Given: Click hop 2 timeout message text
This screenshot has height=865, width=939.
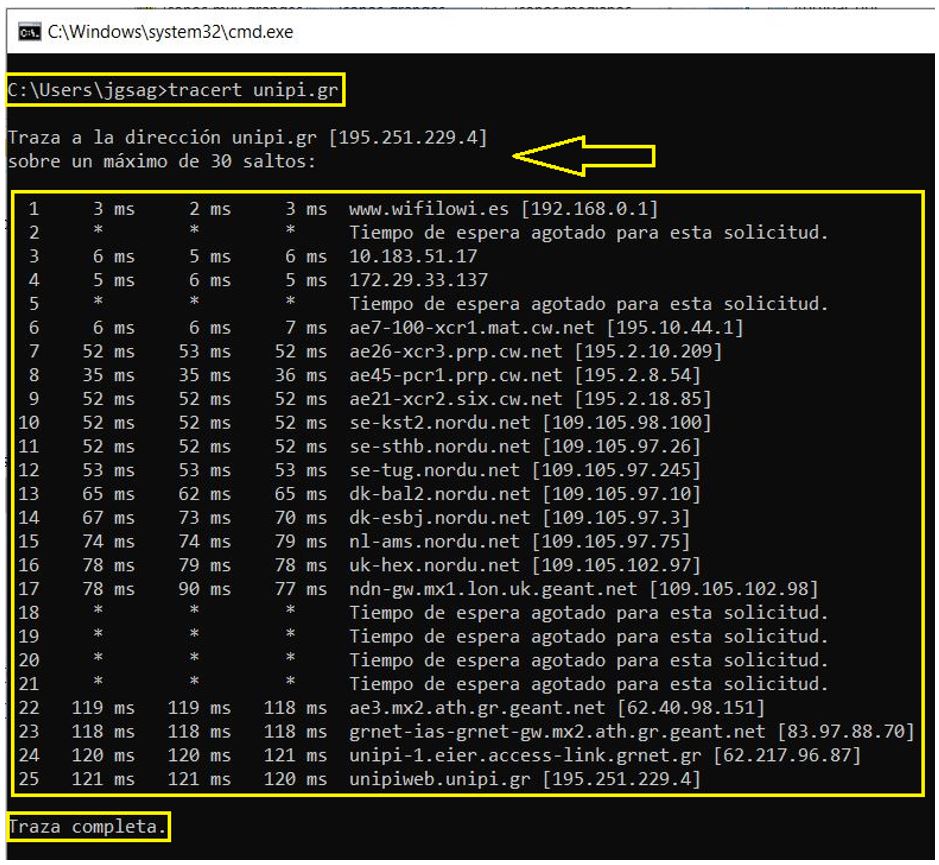Looking at the screenshot, I should pos(589,232).
